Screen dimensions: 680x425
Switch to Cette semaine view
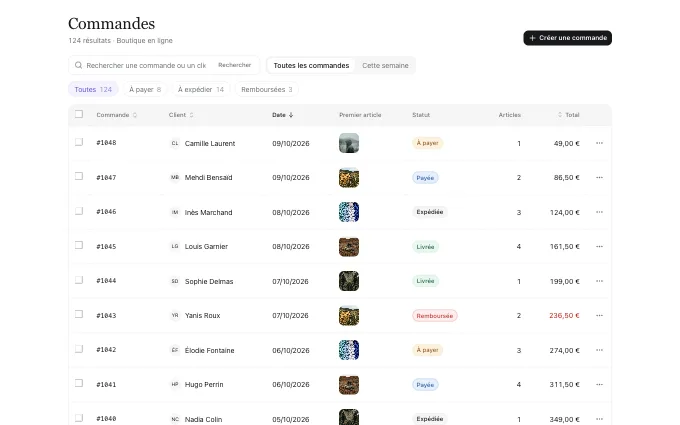click(x=385, y=65)
